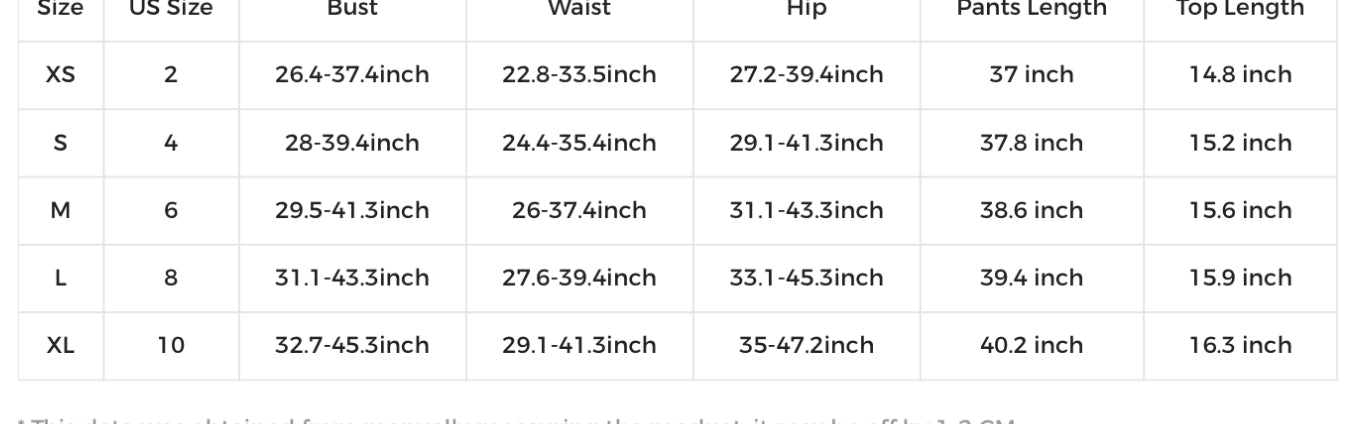Viewport: 1354px width, 424px height.
Task: Click the M size label cell
Action: click(x=60, y=210)
